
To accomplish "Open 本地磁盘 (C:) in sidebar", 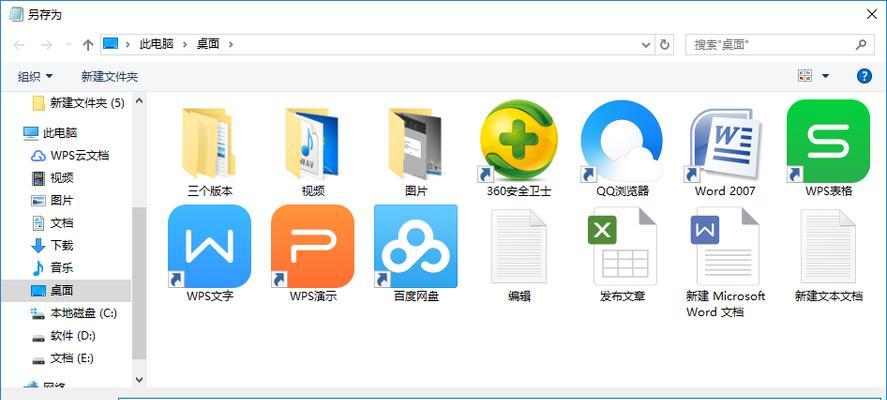I will click(74, 313).
